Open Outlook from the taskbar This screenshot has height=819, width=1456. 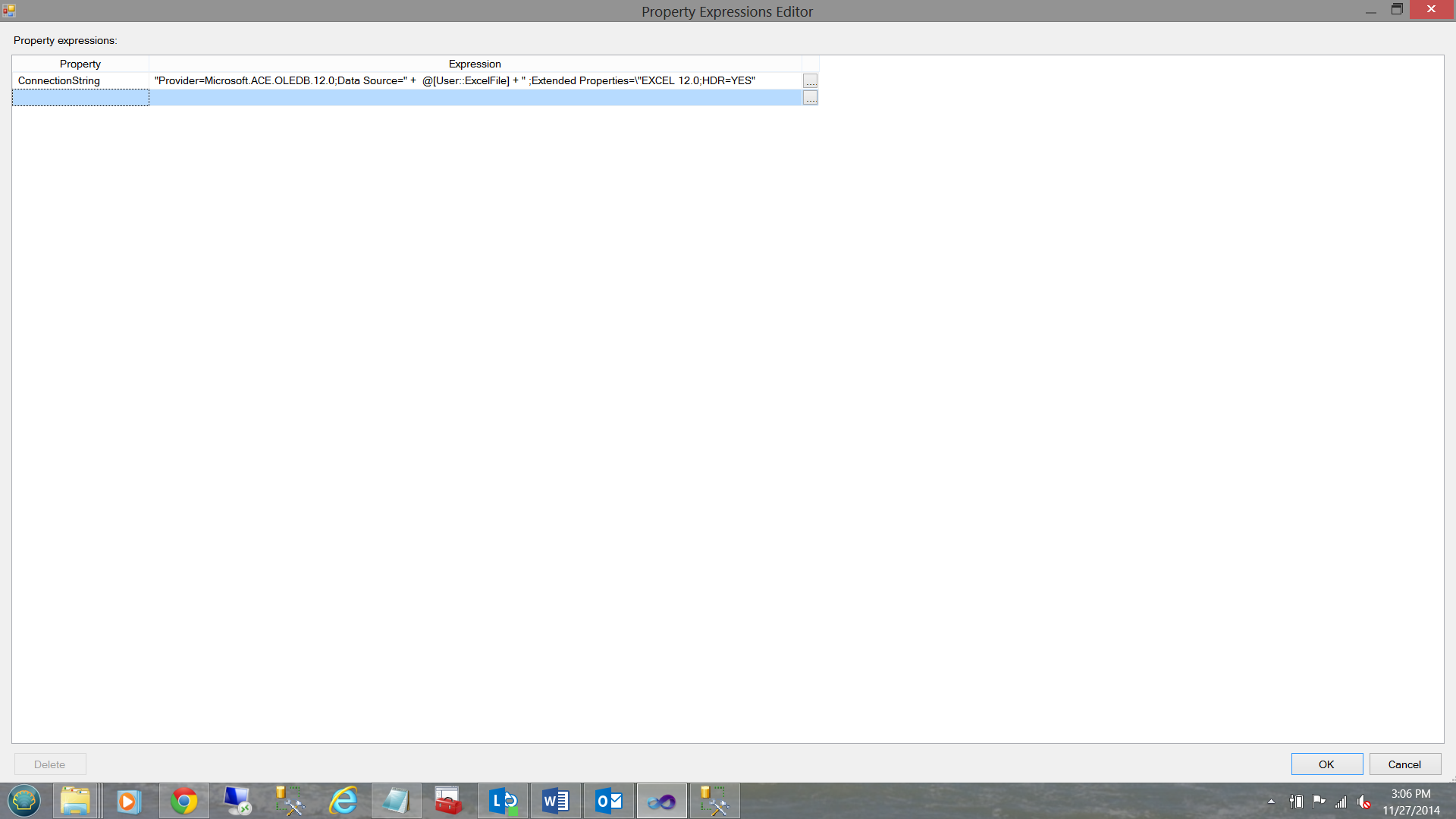(608, 801)
